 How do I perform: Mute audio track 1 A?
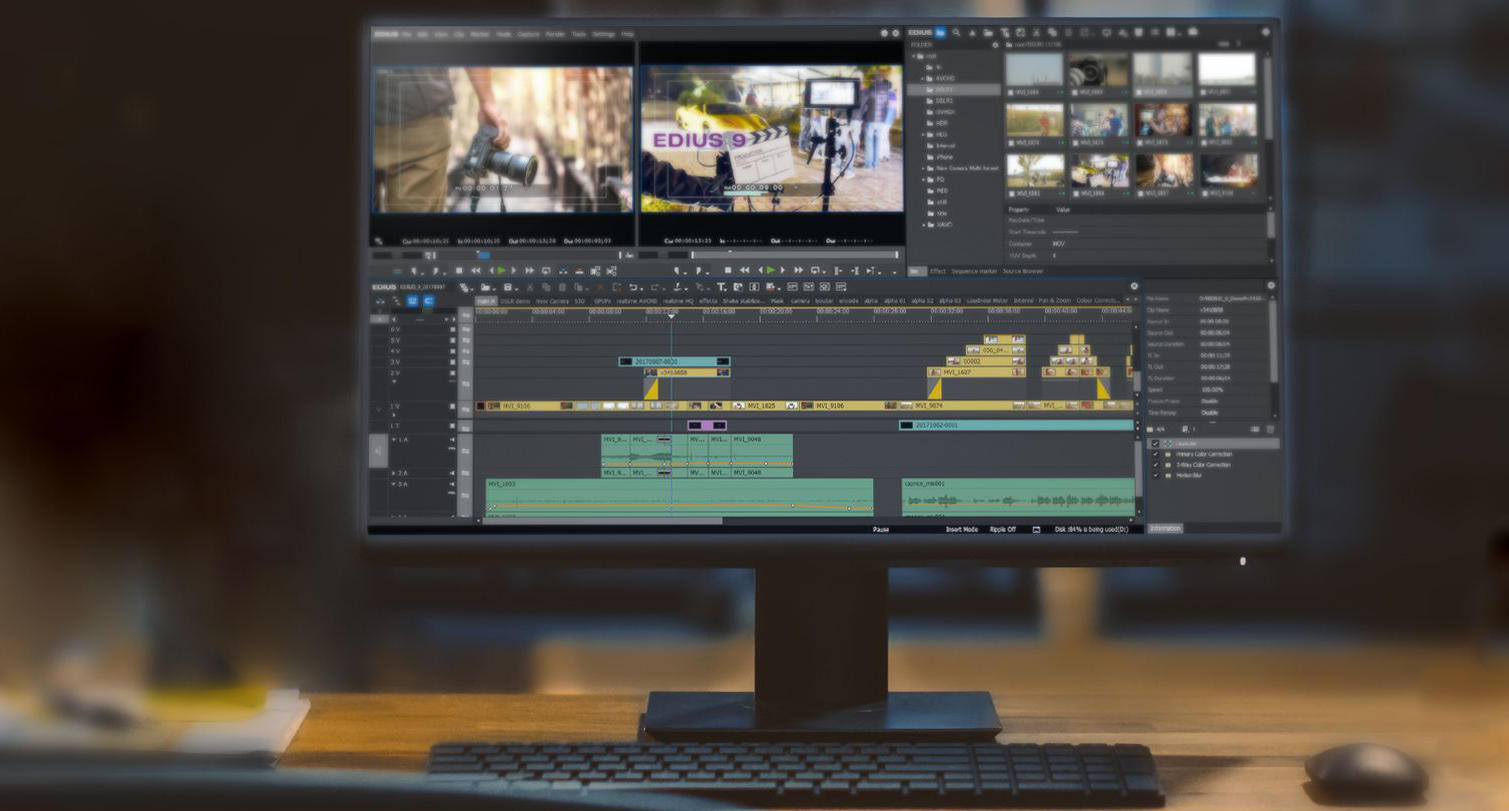click(x=452, y=440)
